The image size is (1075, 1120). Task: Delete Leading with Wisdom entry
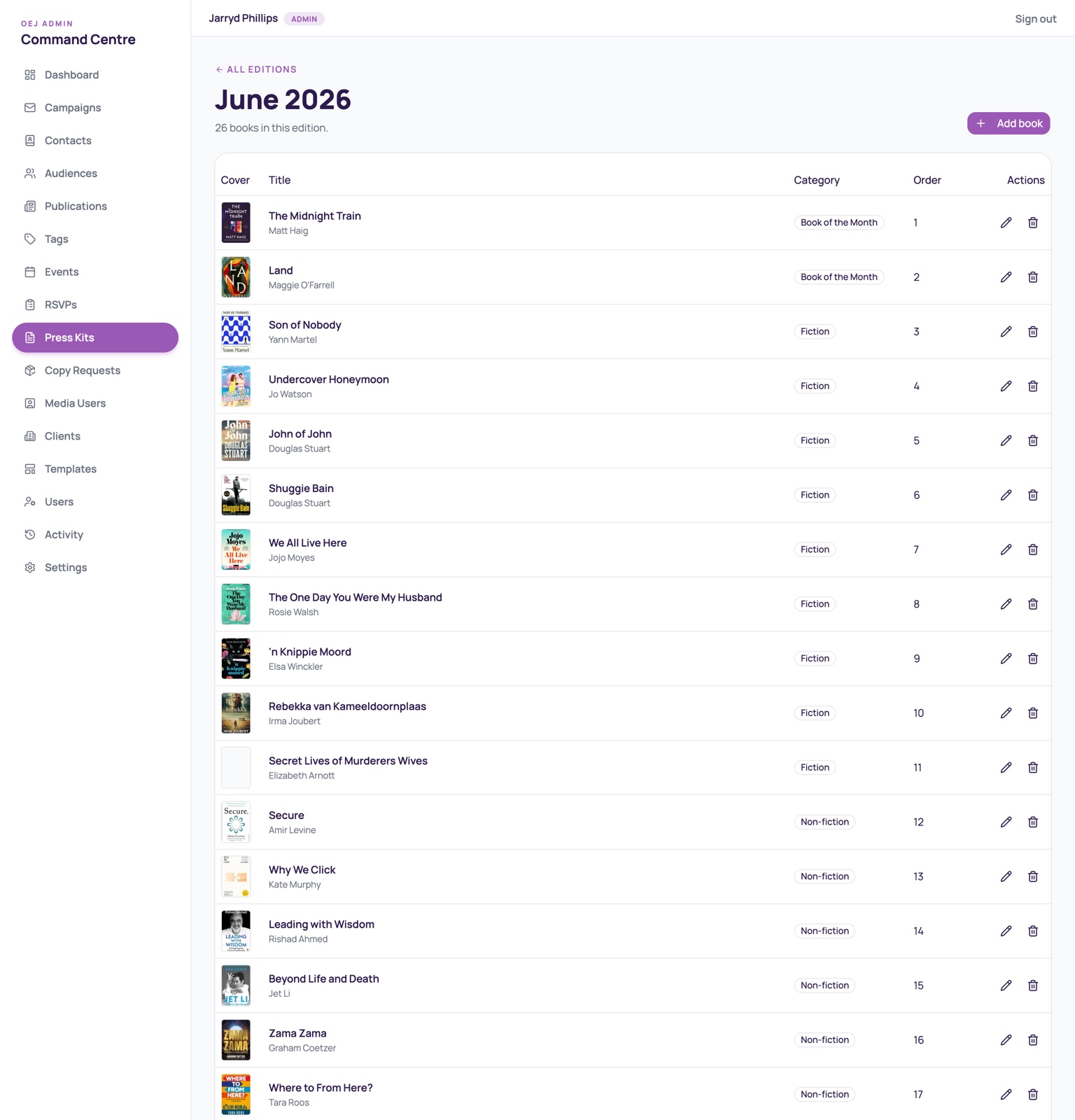point(1032,931)
